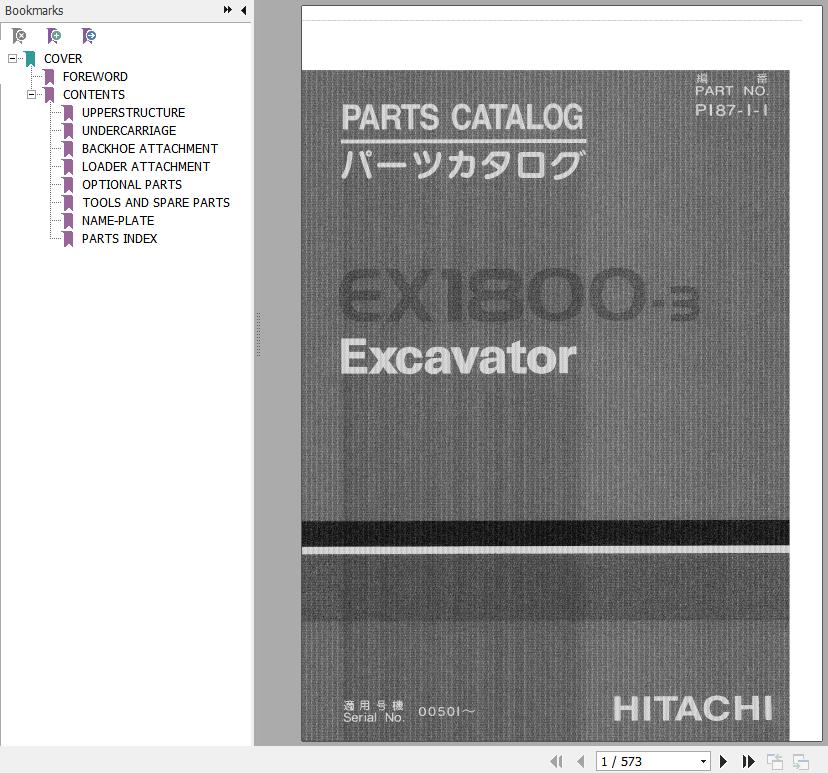Click the UPPERSTRUCTURE bookmark ribbon icon
The width and height of the screenshot is (828, 773).
[68, 113]
